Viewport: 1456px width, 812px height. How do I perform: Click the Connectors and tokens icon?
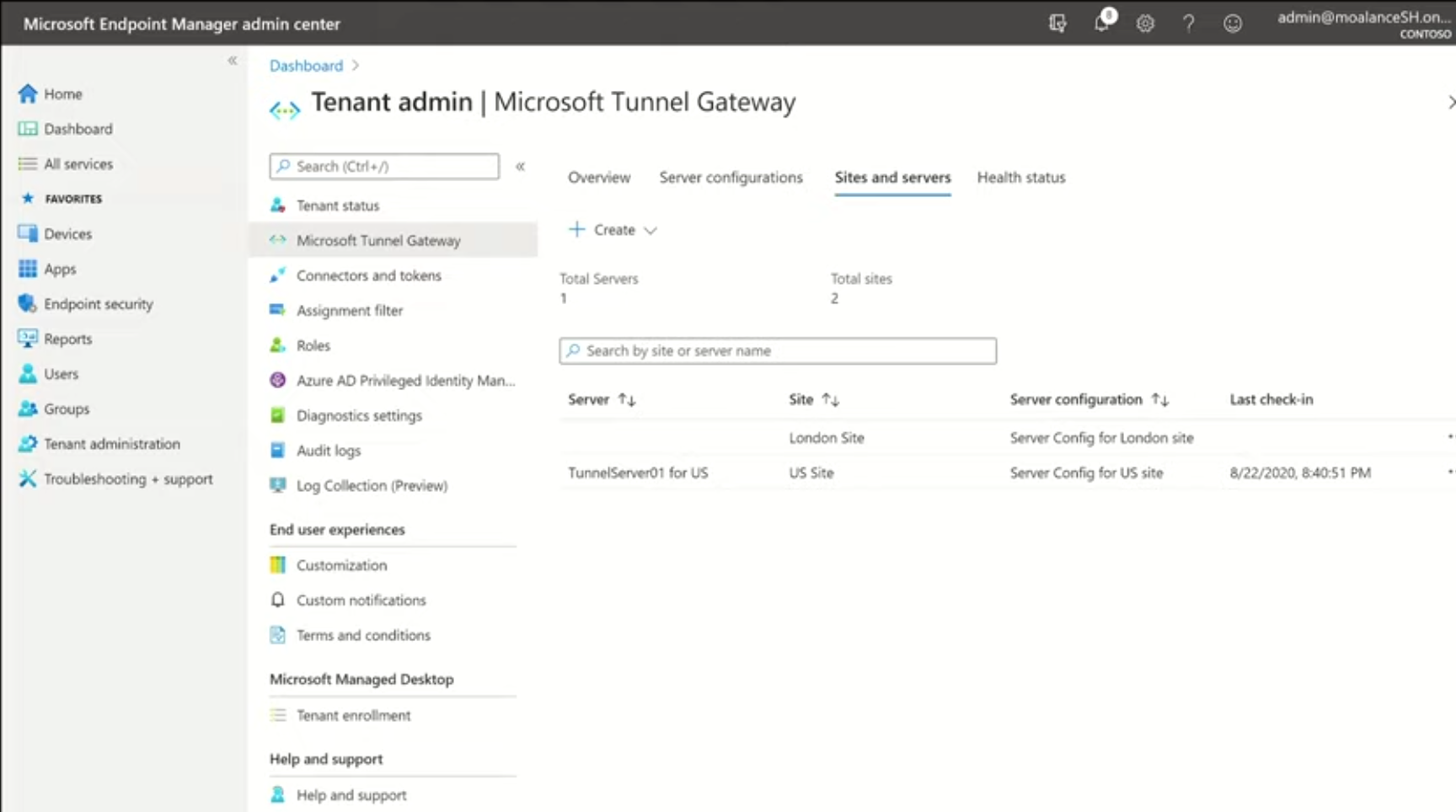tap(277, 275)
